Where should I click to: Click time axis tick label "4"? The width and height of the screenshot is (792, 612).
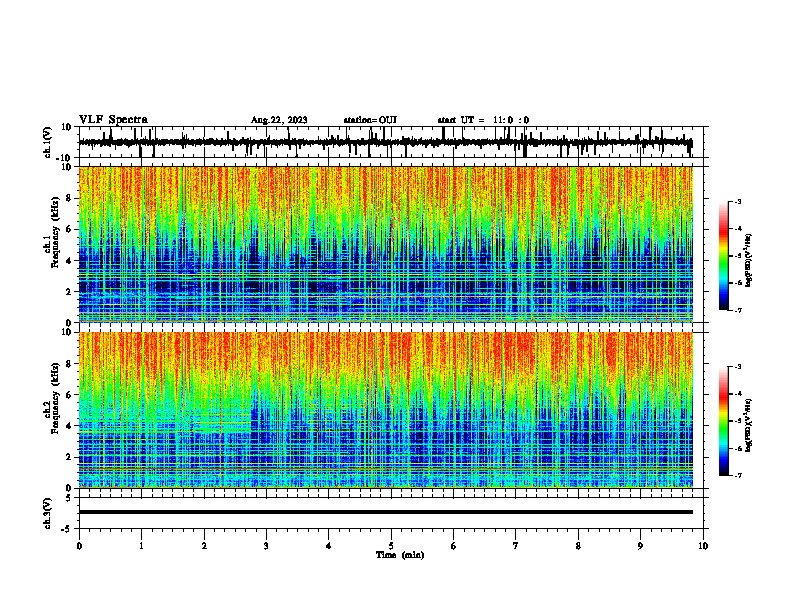pos(329,546)
